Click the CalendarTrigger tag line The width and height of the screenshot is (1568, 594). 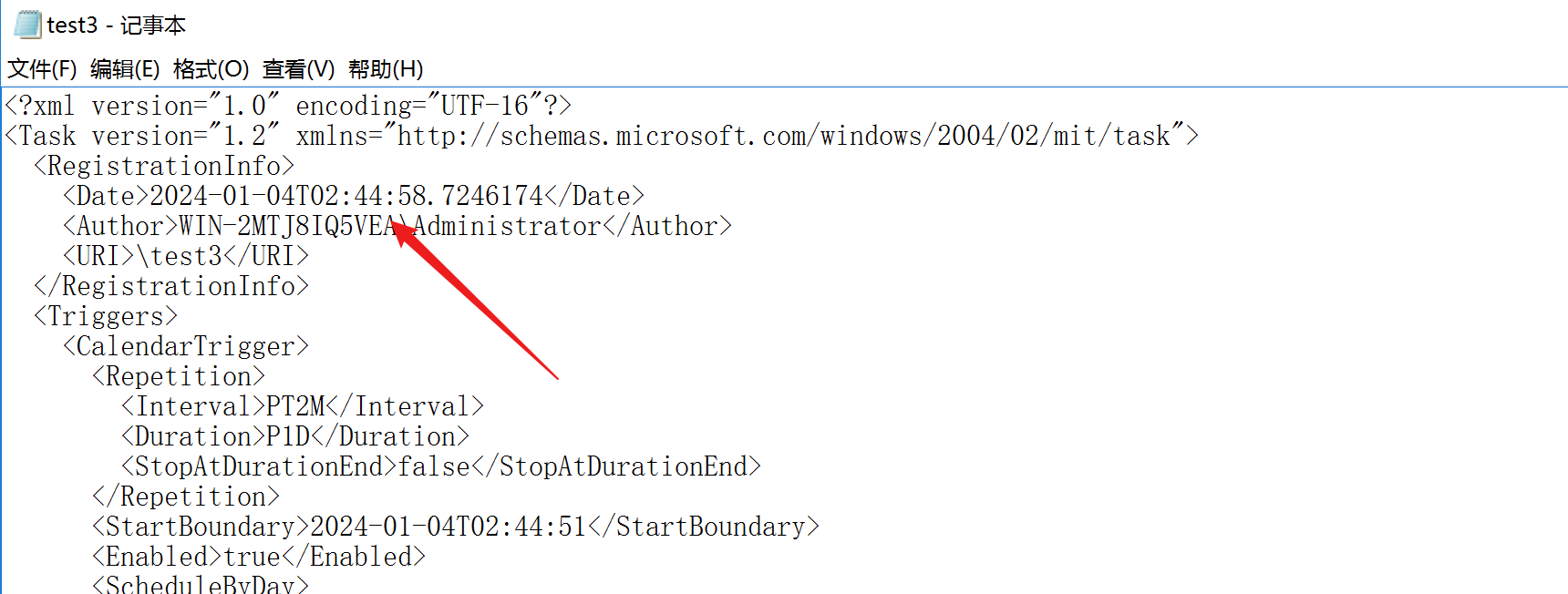pos(186,346)
